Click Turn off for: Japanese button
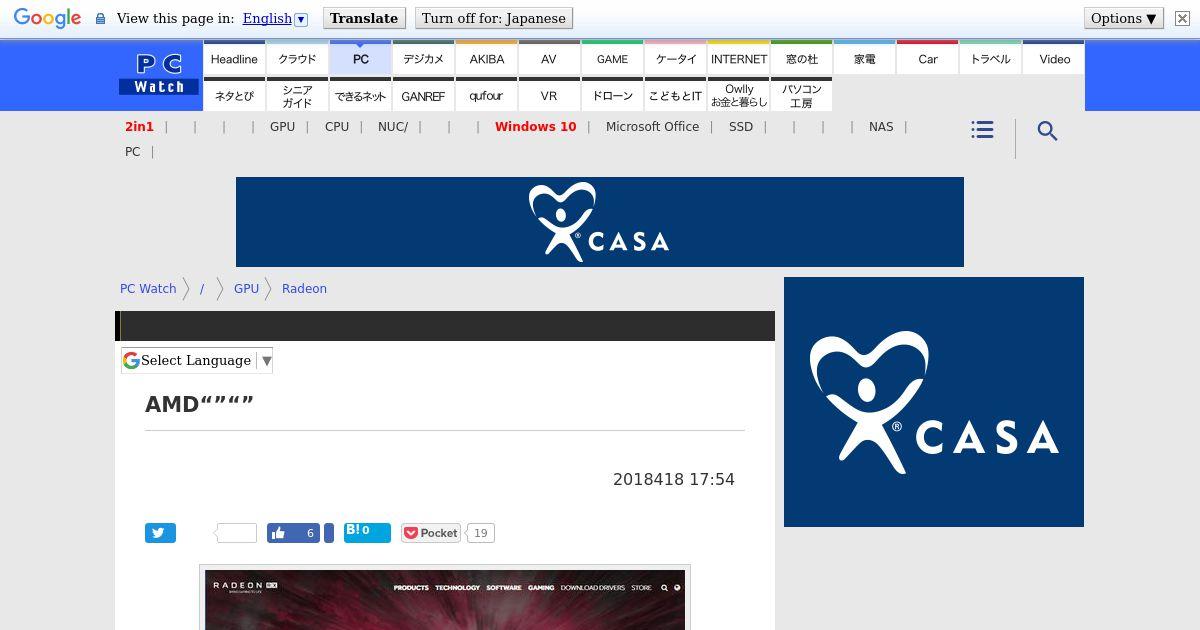This screenshot has width=1200, height=630. [x=494, y=18]
